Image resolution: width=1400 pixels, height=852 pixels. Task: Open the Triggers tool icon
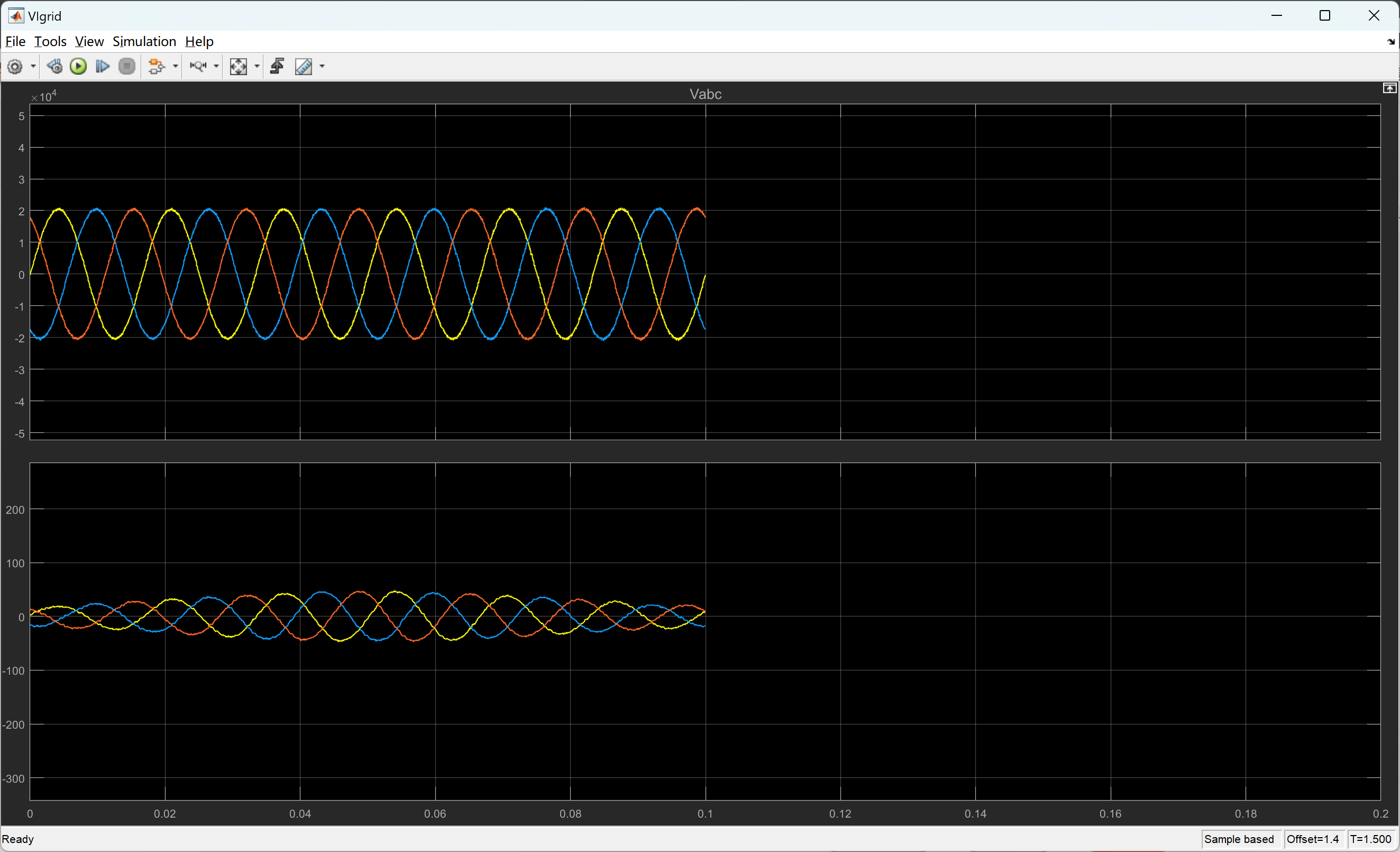pyautogui.click(x=277, y=67)
